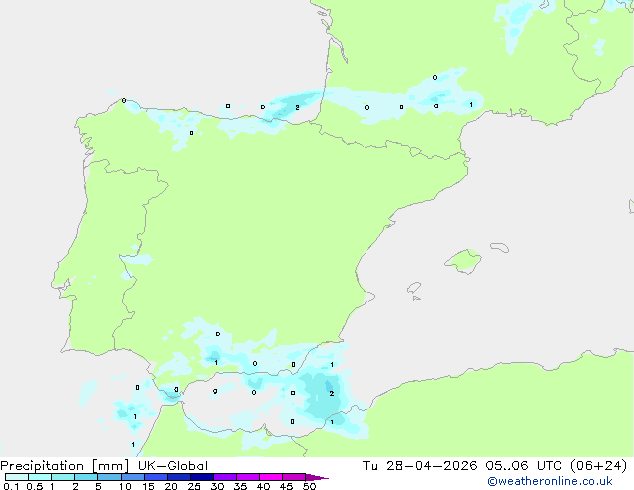Pick the 35–40 mm legend swatch
This screenshot has height=490, width=634.
[248, 477]
